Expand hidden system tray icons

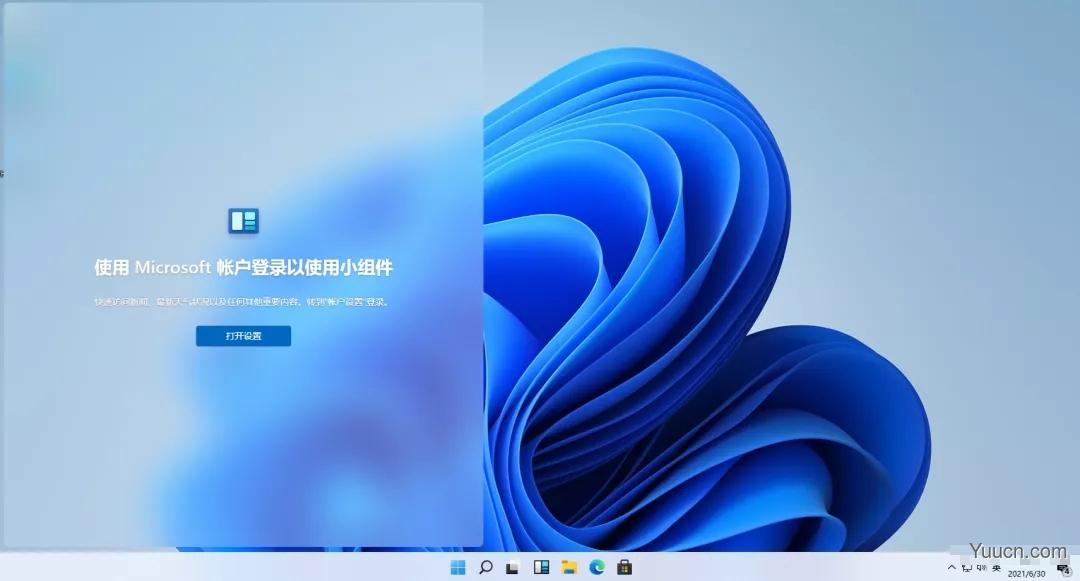tap(952, 568)
